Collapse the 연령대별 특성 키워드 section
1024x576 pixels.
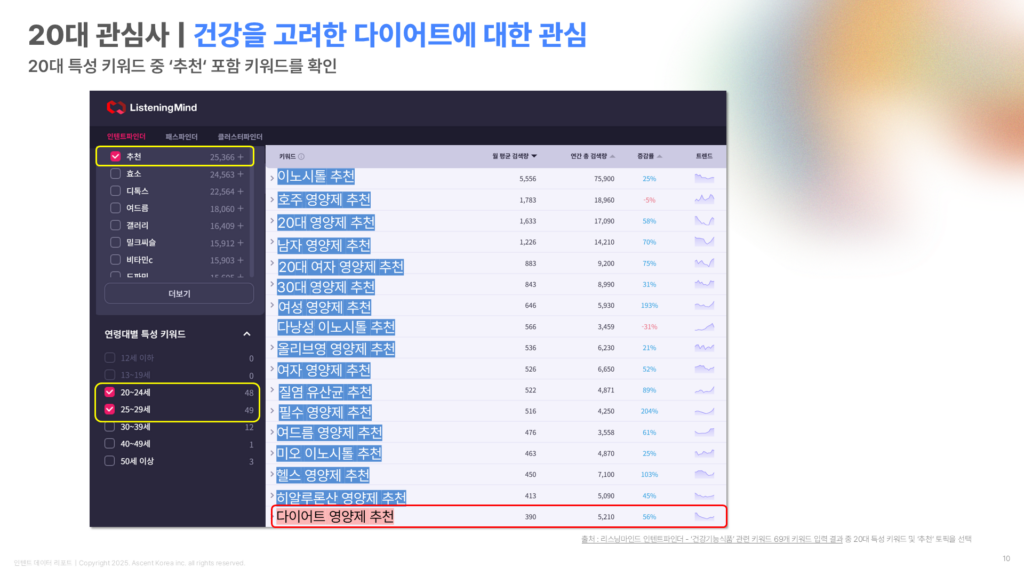point(247,334)
